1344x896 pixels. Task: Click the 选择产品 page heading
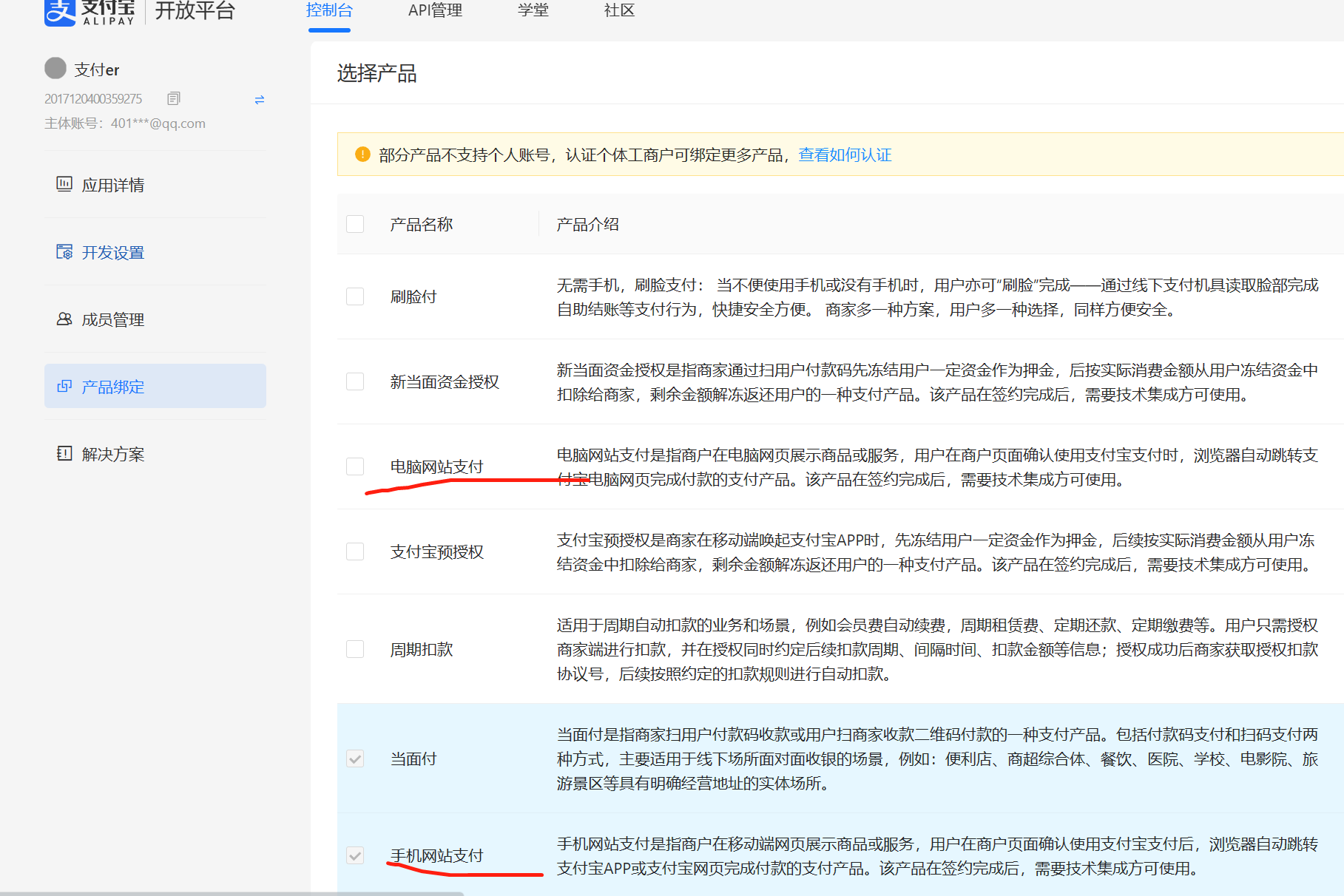(376, 73)
